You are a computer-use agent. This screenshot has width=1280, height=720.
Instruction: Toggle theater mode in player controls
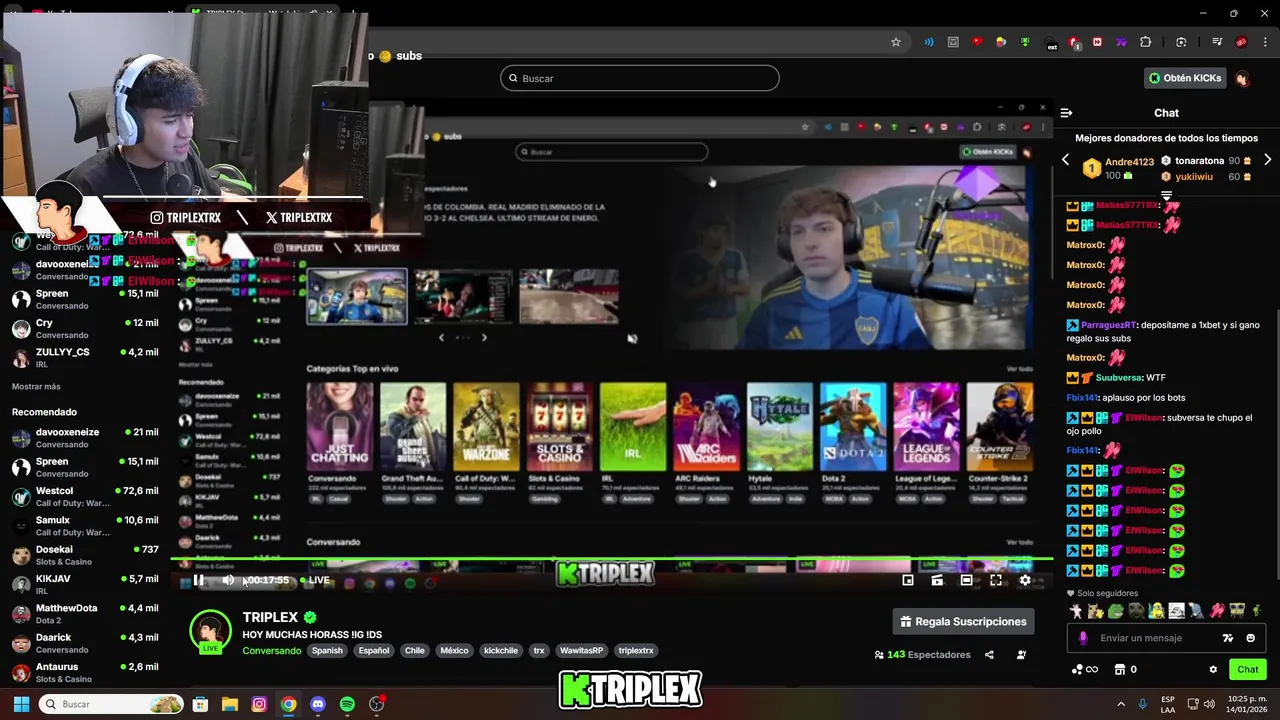[x=966, y=580]
